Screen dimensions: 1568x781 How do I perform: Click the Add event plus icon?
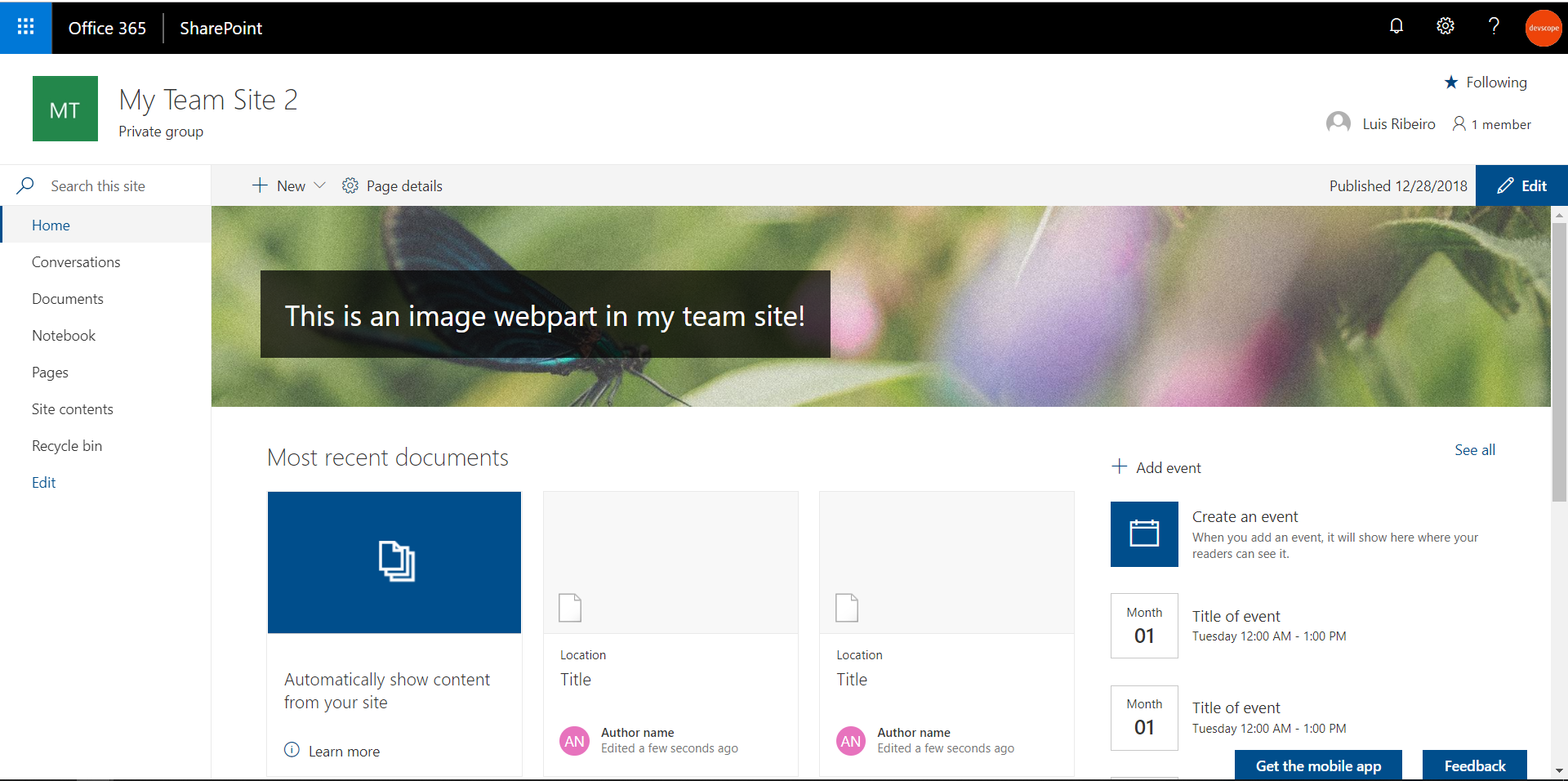point(1120,466)
